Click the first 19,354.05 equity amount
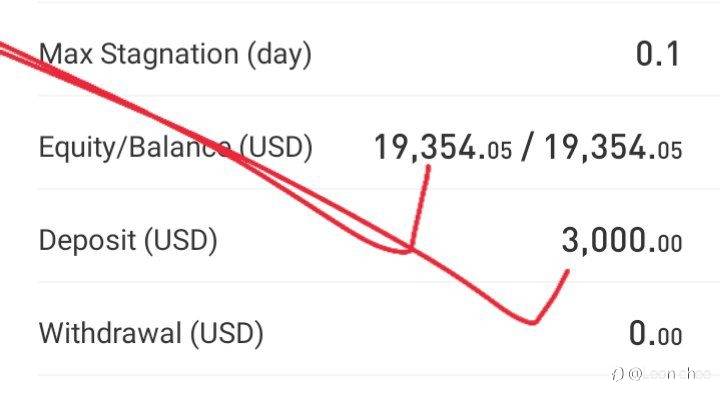Screen dimensions: 720x402 pos(443,148)
